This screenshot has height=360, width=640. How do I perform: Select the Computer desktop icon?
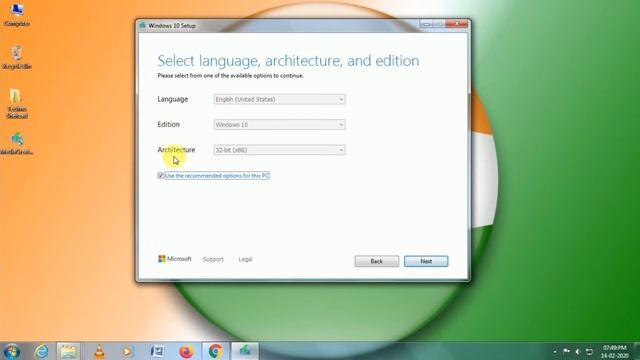pyautogui.click(x=17, y=15)
